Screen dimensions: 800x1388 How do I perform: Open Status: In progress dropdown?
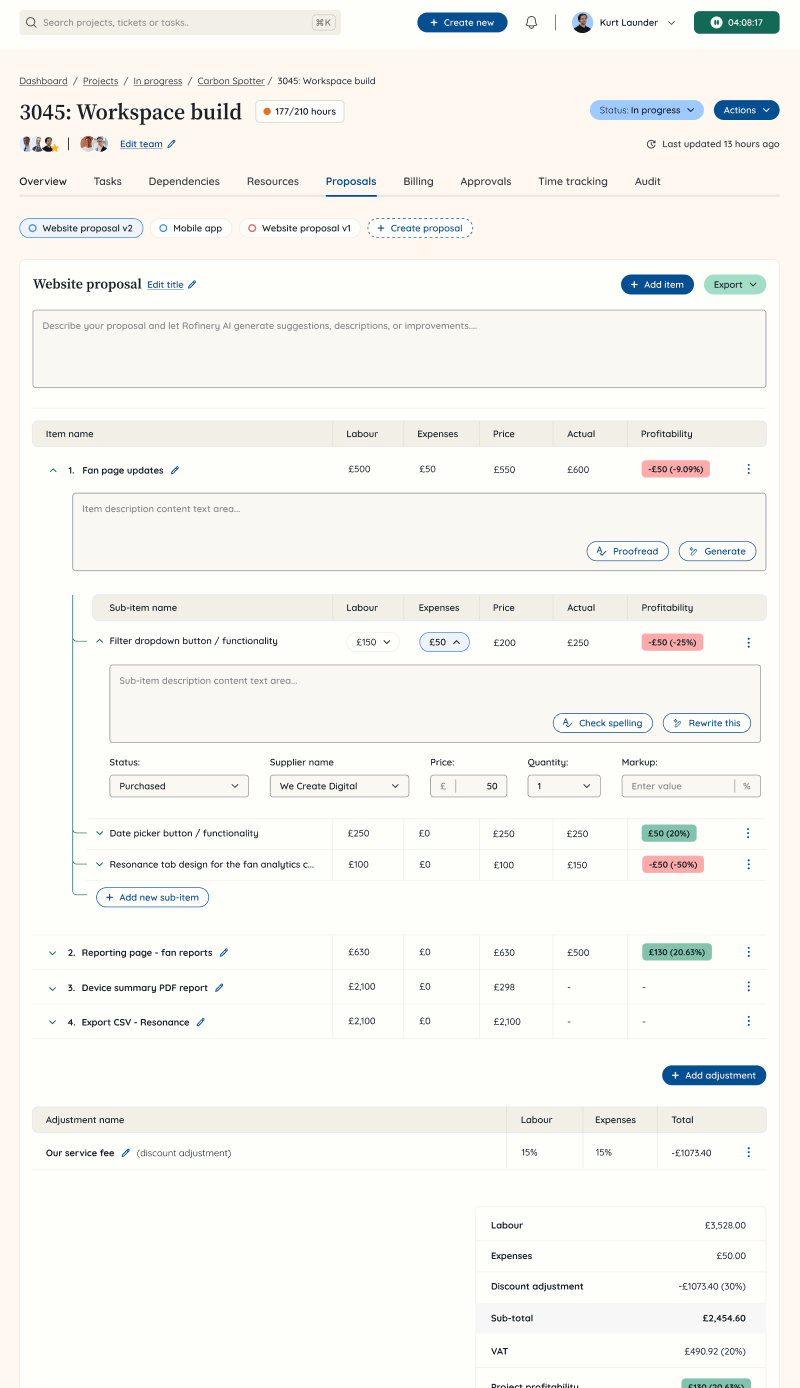[646, 110]
